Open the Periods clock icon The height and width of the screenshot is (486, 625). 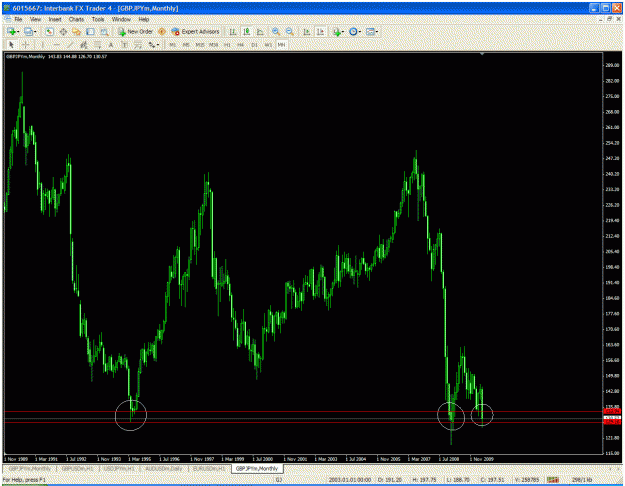(x=353, y=31)
